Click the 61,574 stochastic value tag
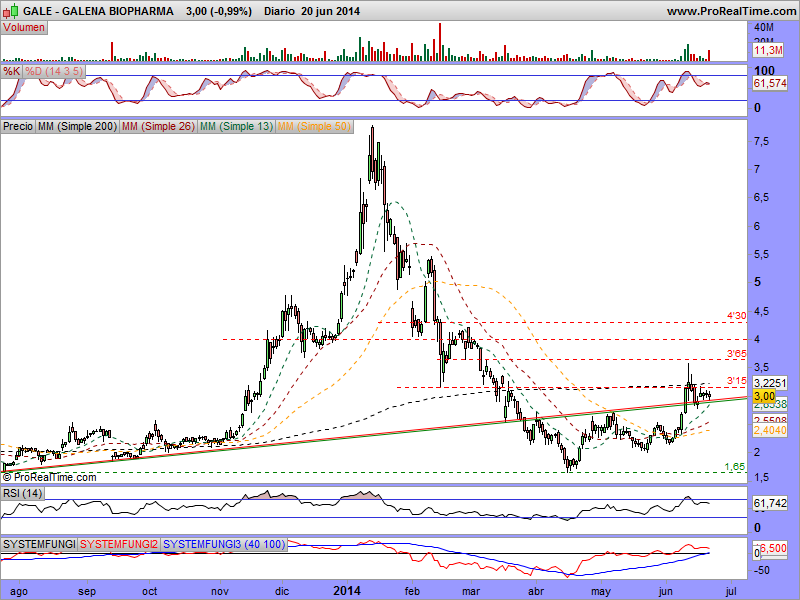Image resolution: width=800 pixels, height=600 pixels. 770,83
